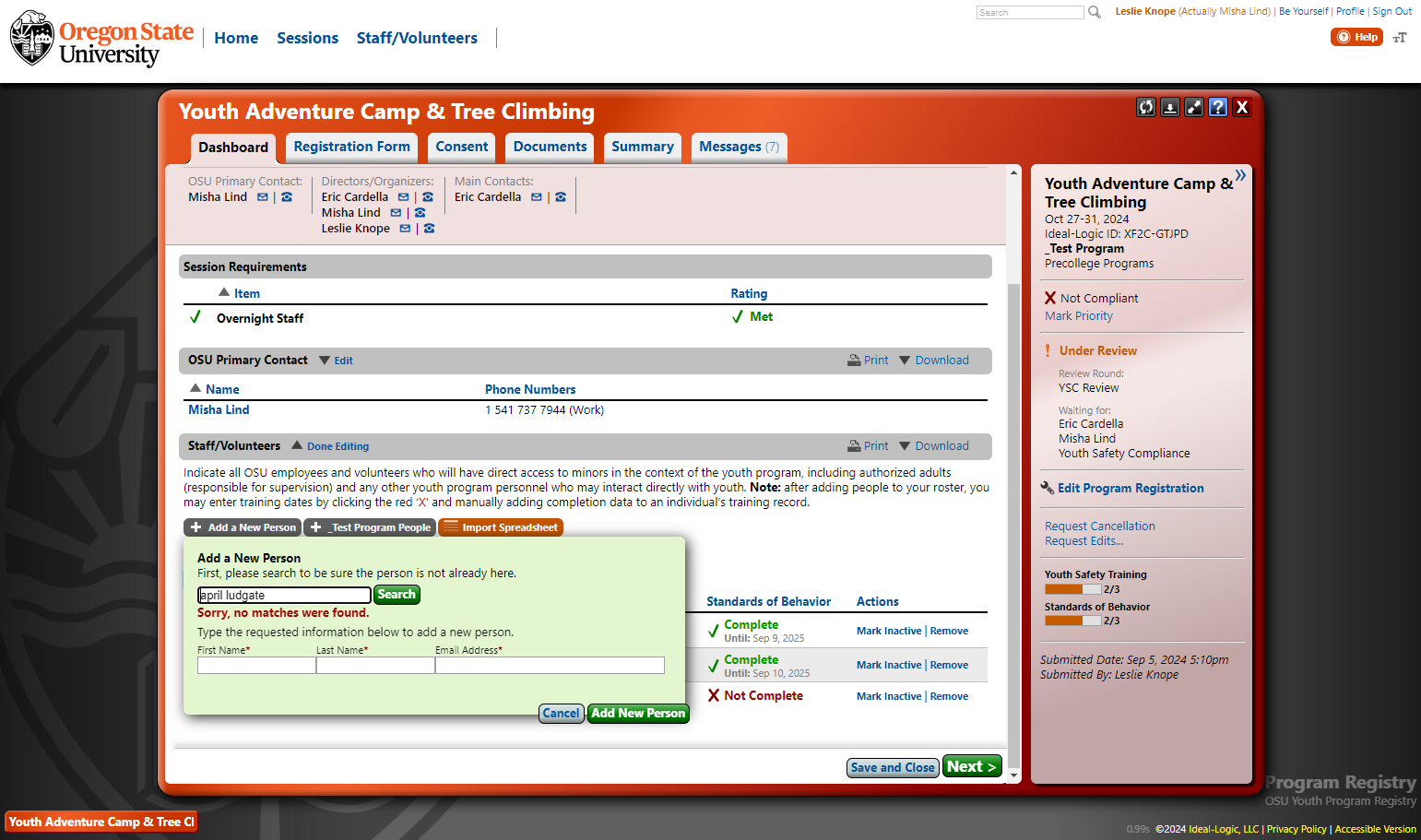The height and width of the screenshot is (840, 1421).
Task: Email director Eric Cardella via envelope icon
Action: pos(403,197)
